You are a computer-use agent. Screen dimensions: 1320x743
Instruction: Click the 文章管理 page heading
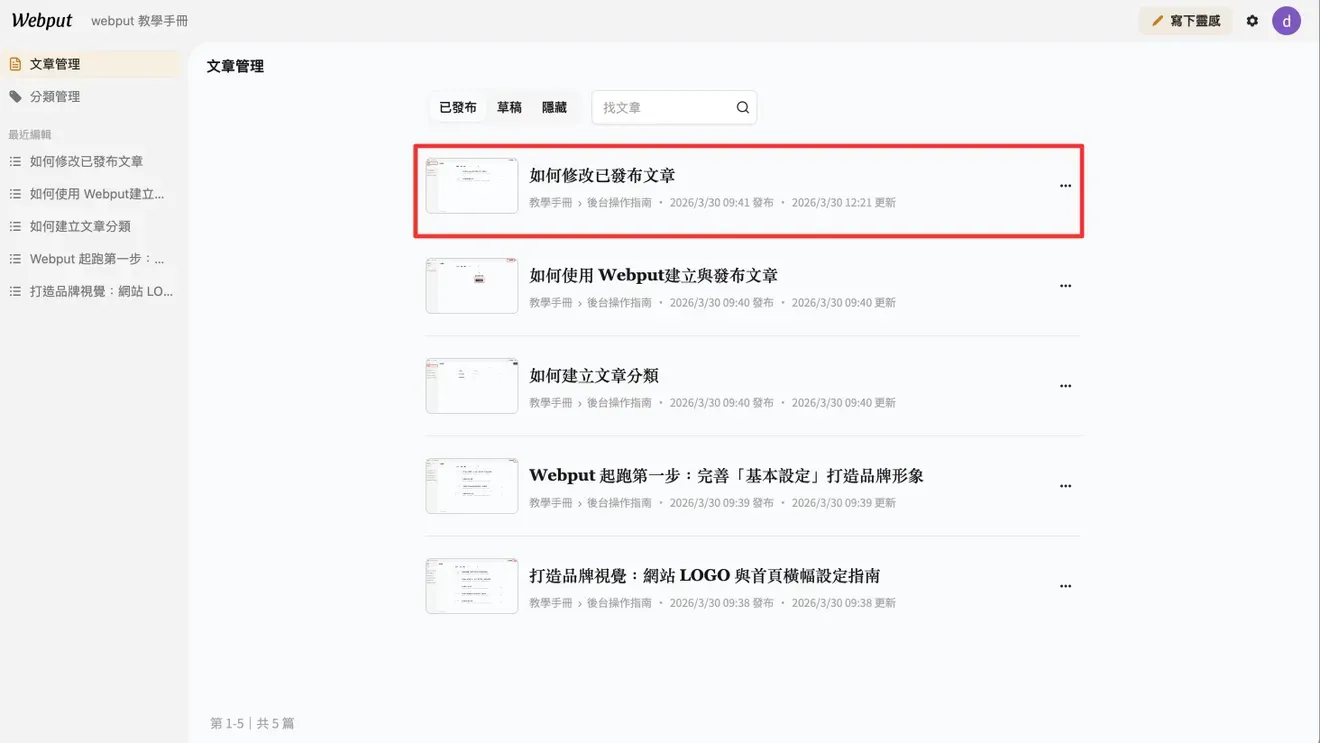(235, 66)
